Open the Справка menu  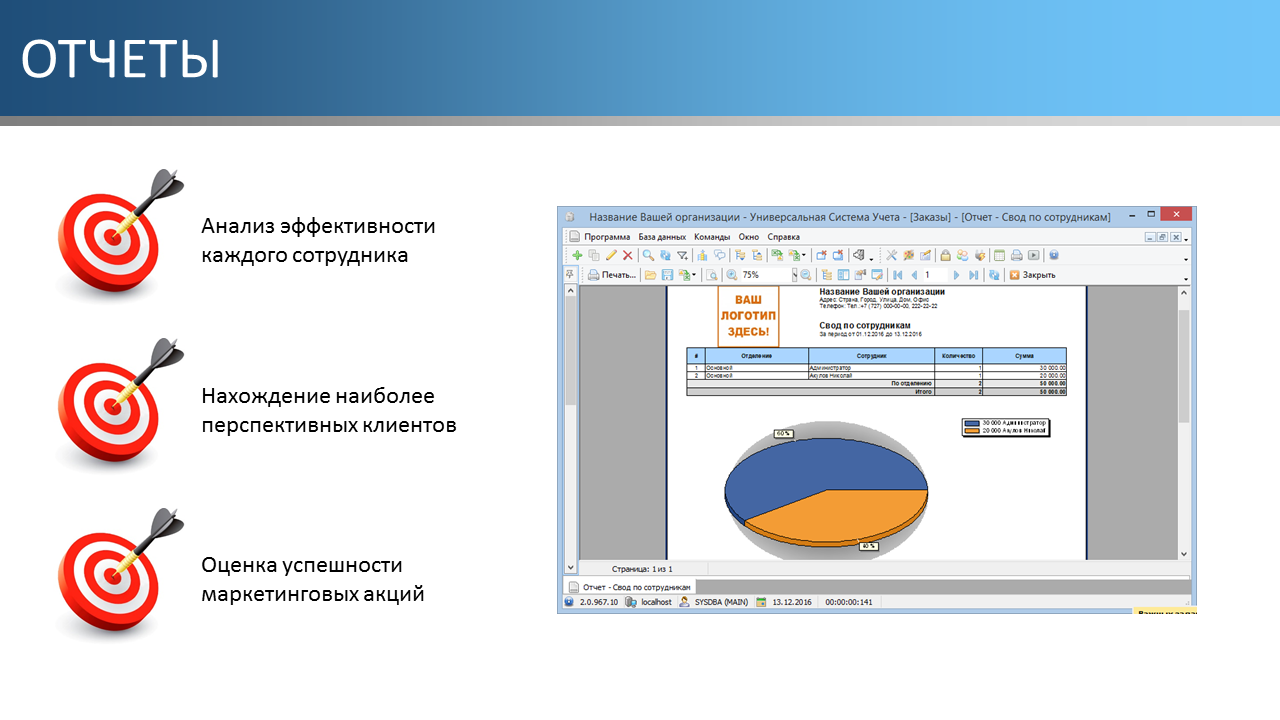click(x=784, y=237)
